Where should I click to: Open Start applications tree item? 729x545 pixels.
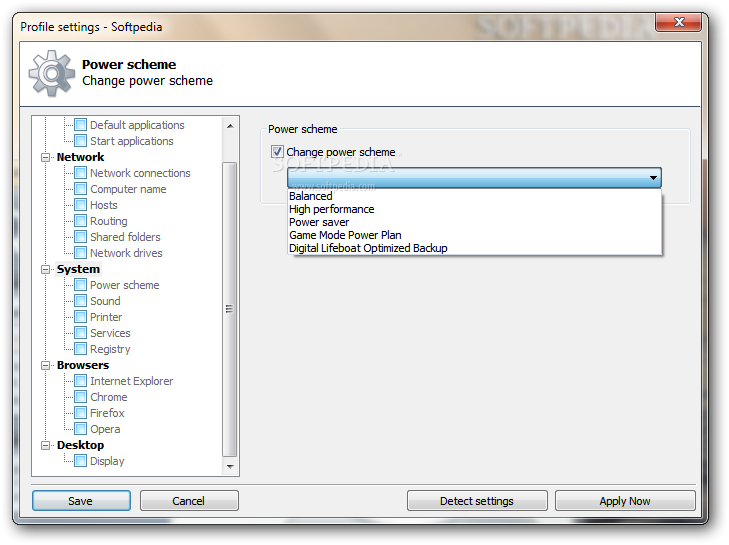[x=132, y=141]
